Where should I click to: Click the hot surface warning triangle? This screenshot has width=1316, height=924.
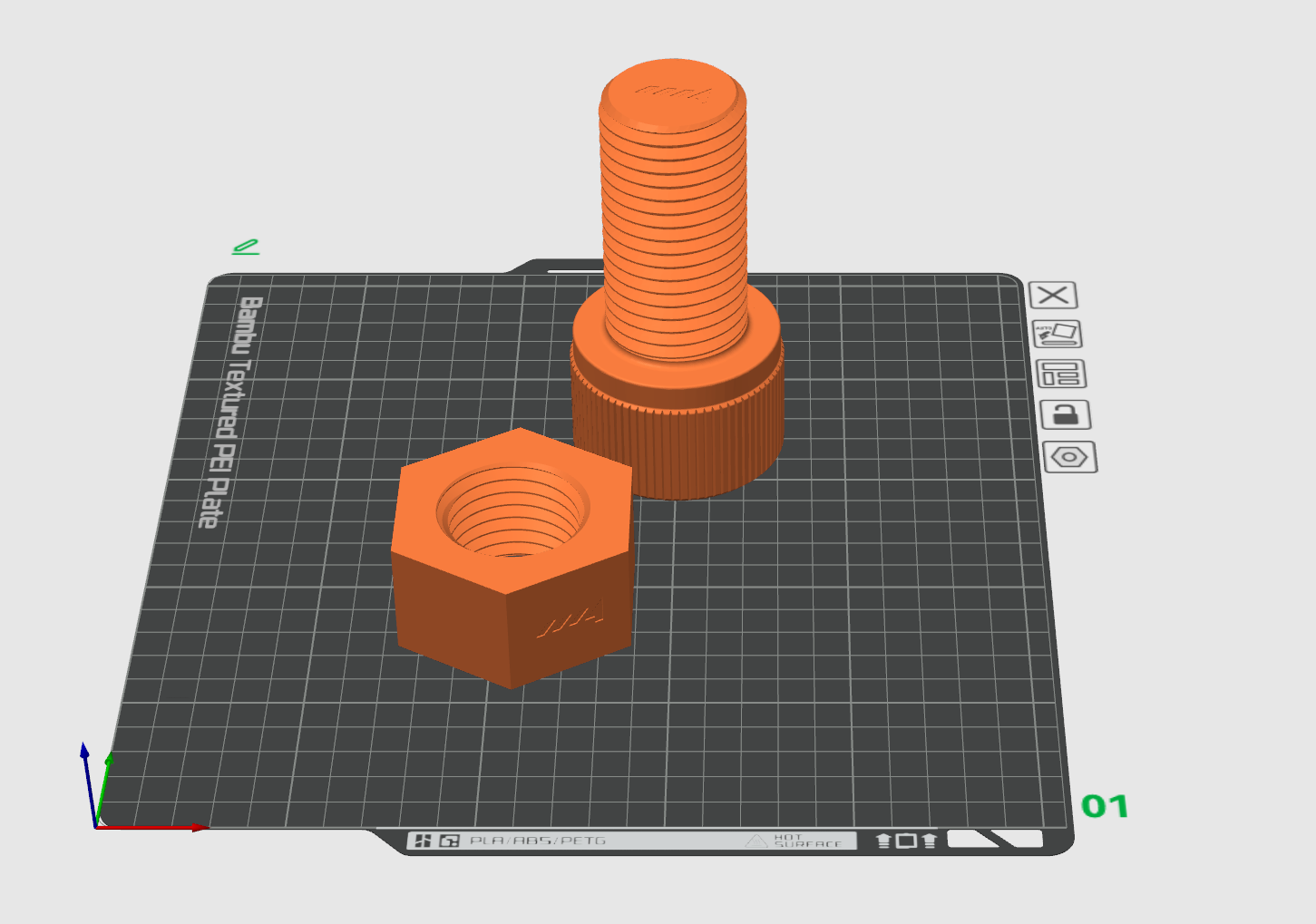[x=756, y=841]
